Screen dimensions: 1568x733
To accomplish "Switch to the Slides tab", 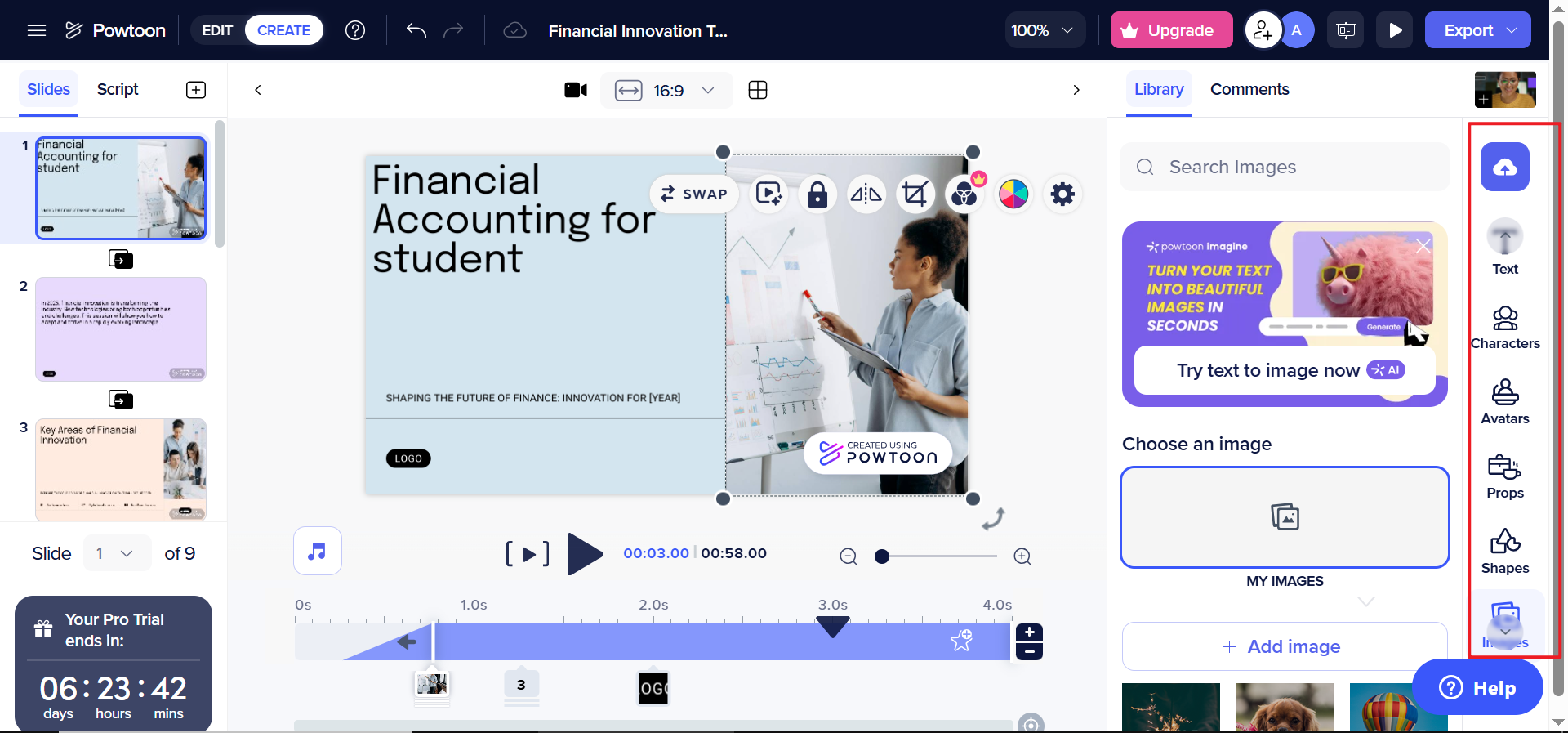I will pos(49,89).
